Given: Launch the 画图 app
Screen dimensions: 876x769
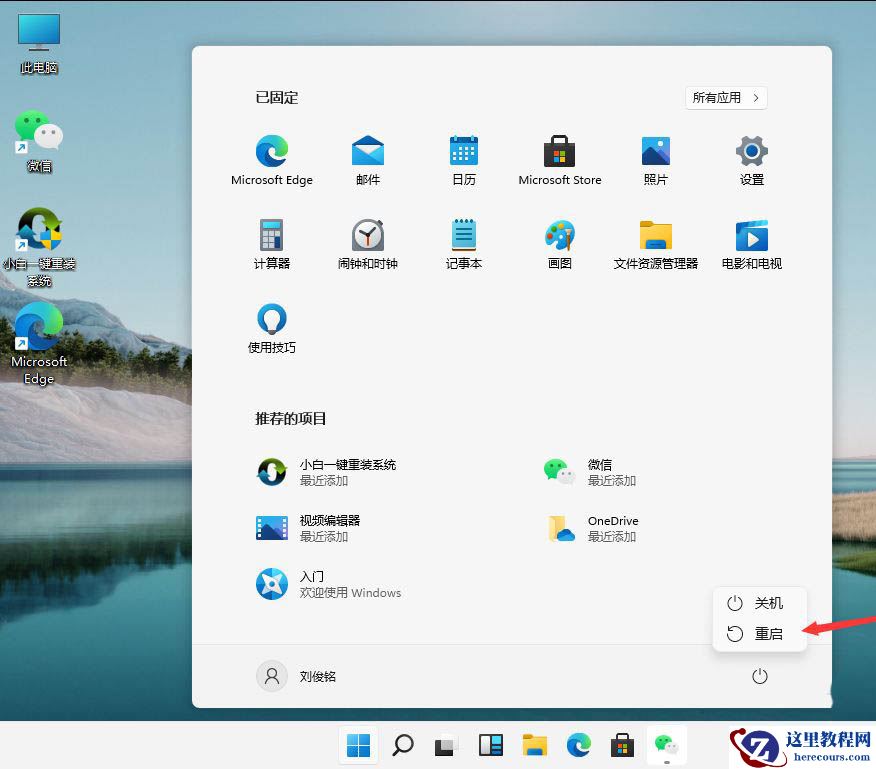Looking at the screenshot, I should point(559,238).
